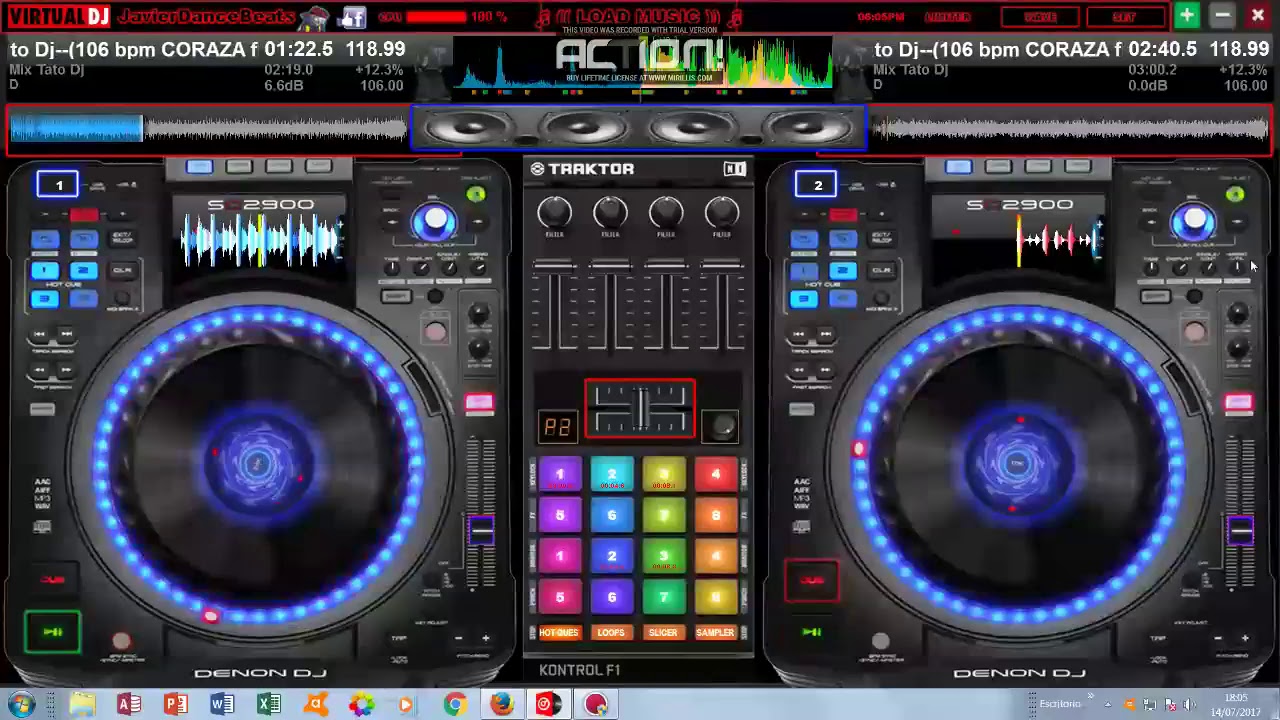Click the third tab button above deck 1 display
Screen dimensions: 1280x720
click(279, 167)
